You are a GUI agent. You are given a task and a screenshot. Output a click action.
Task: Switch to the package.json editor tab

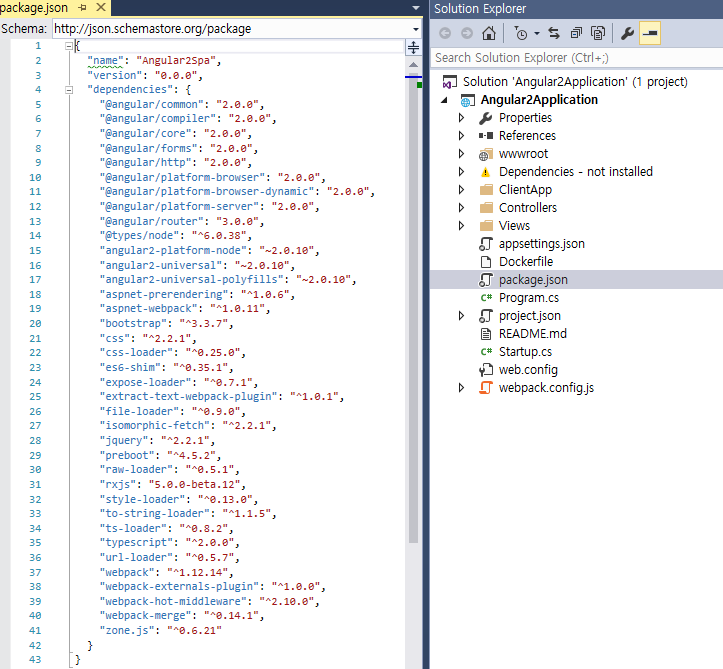click(x=34, y=8)
